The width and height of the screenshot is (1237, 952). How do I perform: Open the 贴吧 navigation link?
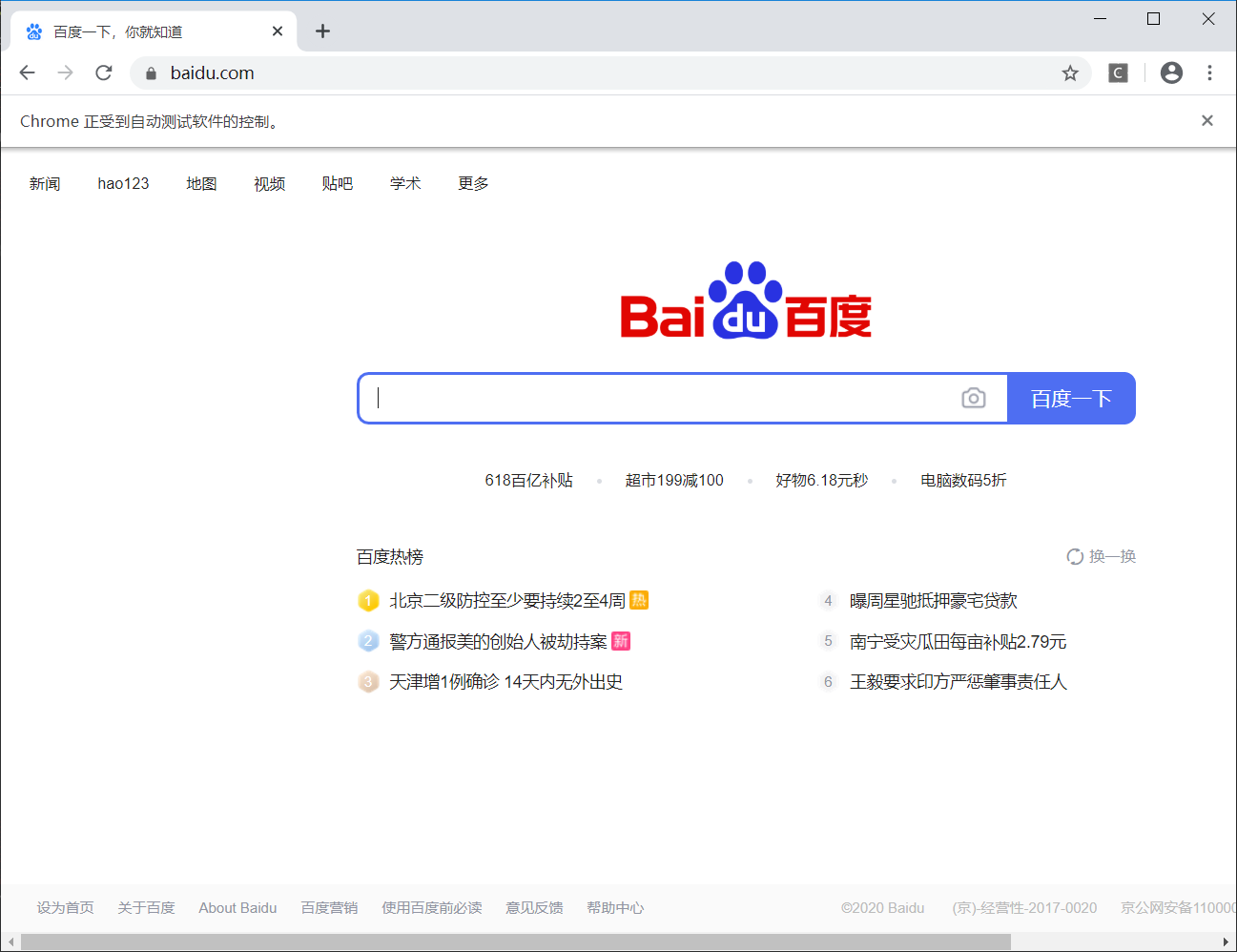[x=338, y=183]
